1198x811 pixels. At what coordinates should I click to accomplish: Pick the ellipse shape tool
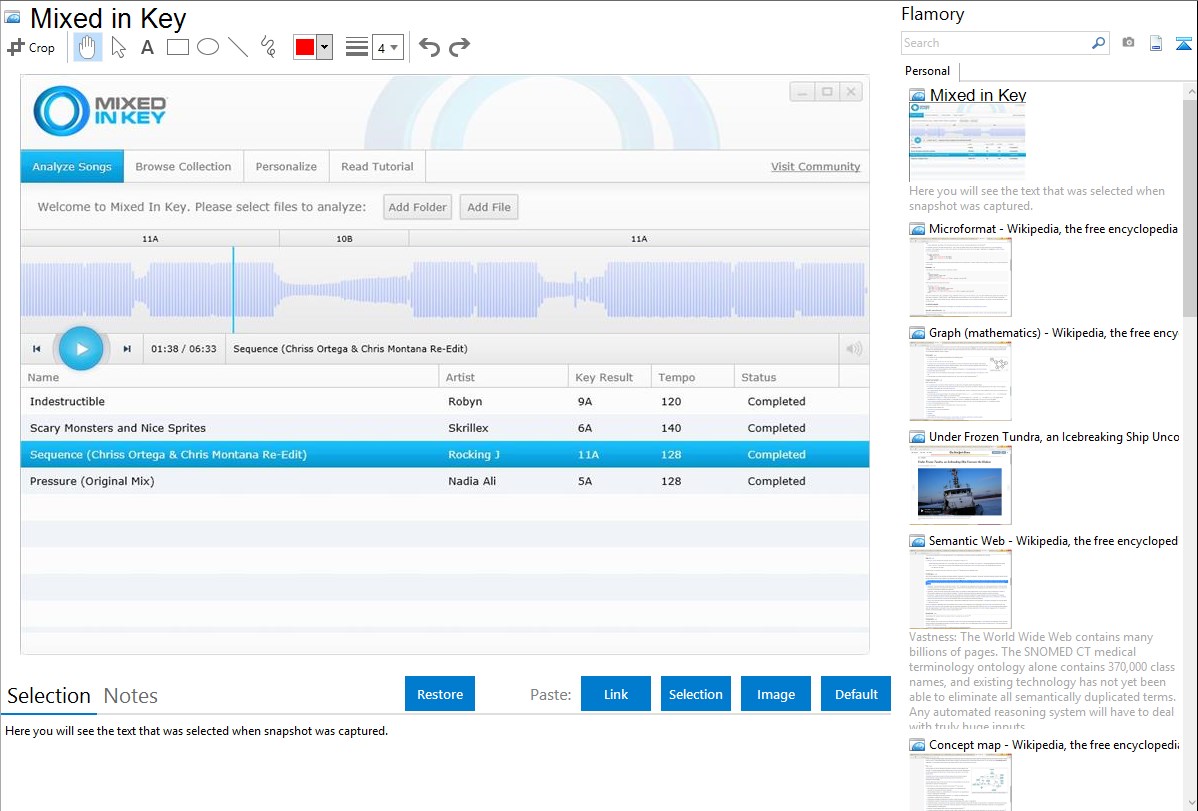[x=208, y=47]
